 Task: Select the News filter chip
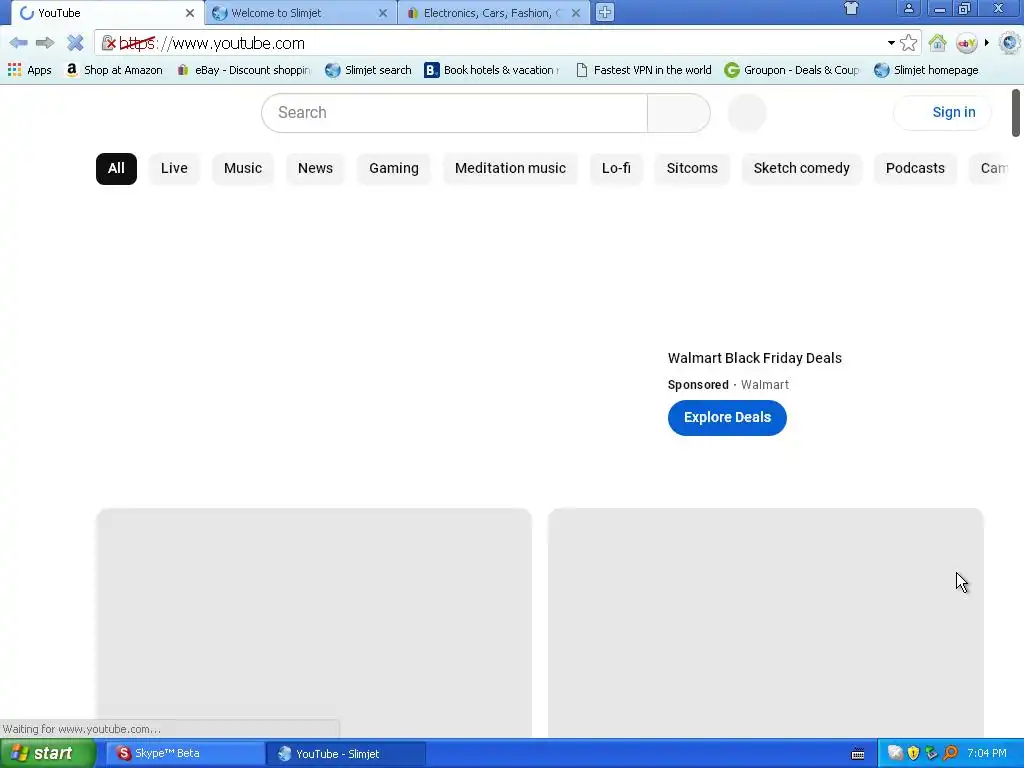tap(315, 168)
